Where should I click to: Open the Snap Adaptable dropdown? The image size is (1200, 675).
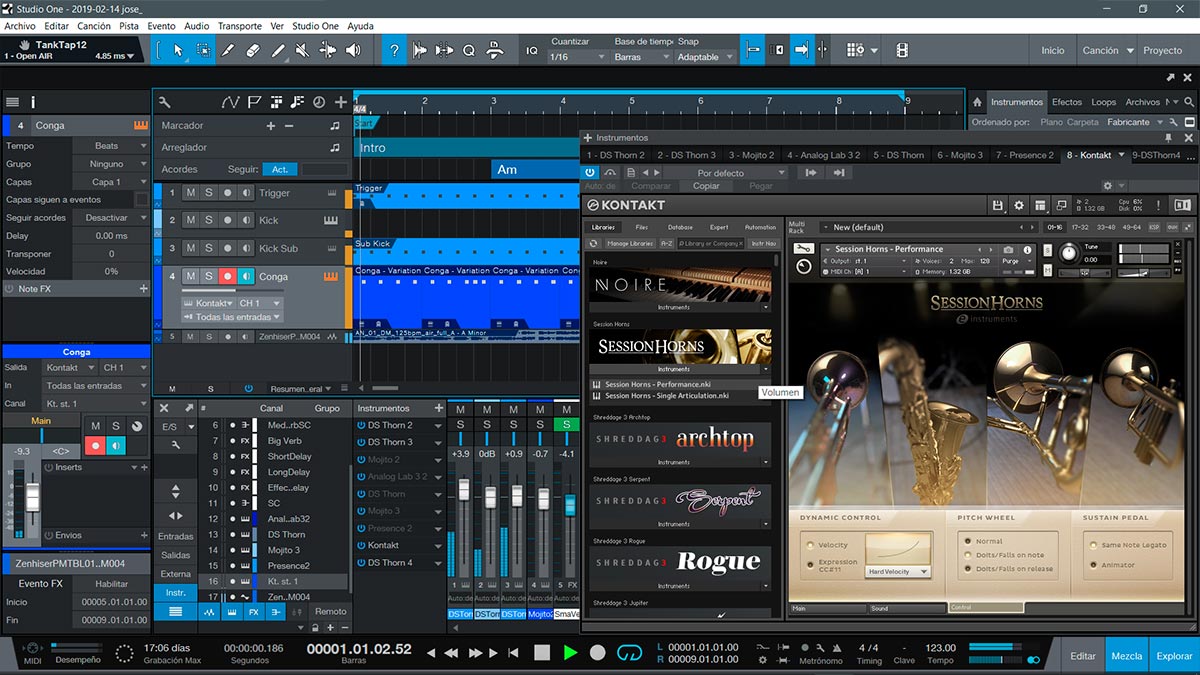pos(706,57)
